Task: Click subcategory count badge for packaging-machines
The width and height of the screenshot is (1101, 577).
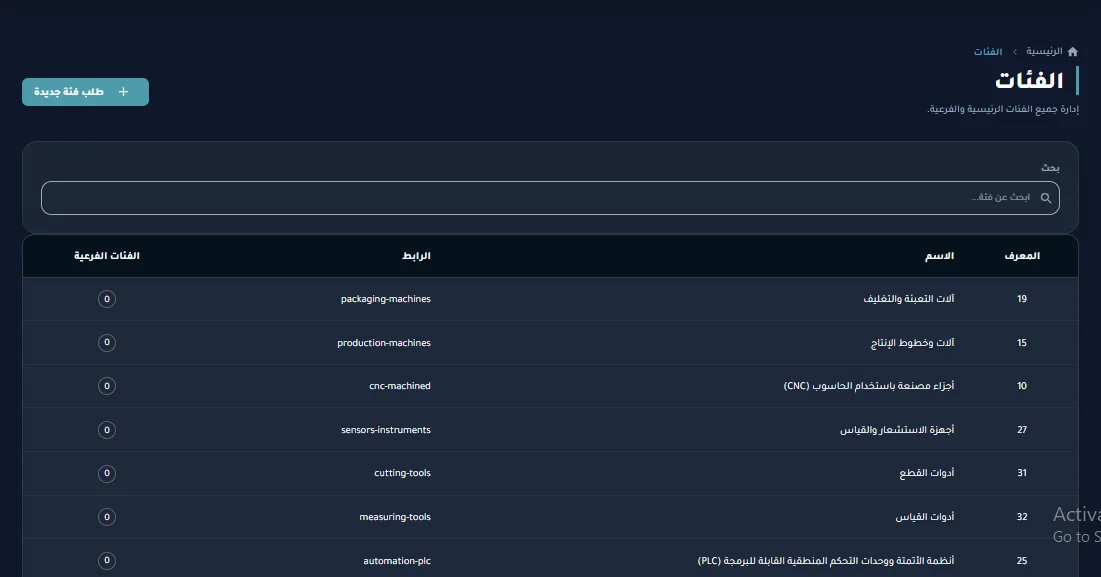Action: (x=107, y=299)
